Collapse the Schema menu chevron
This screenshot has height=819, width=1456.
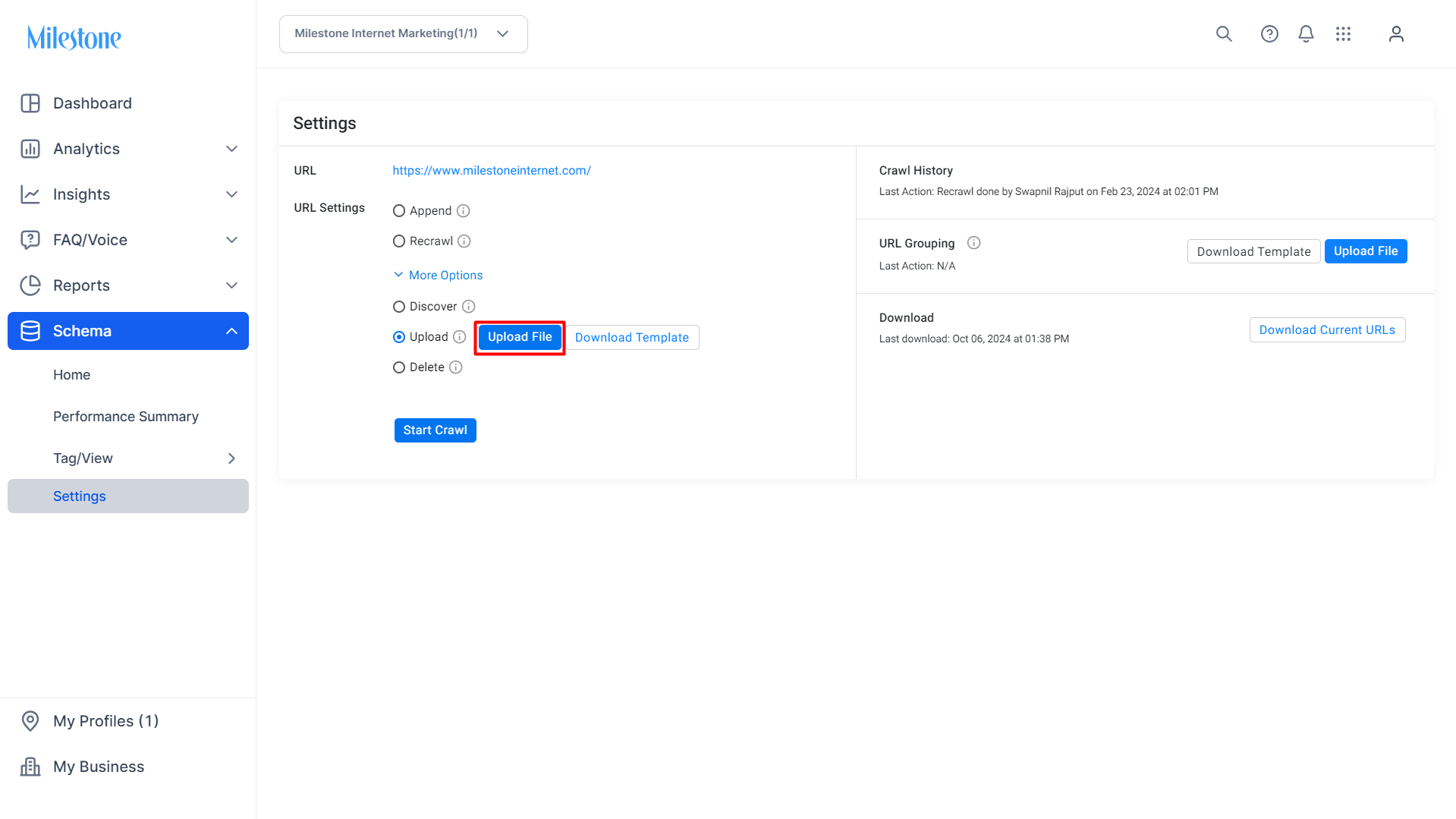(232, 331)
